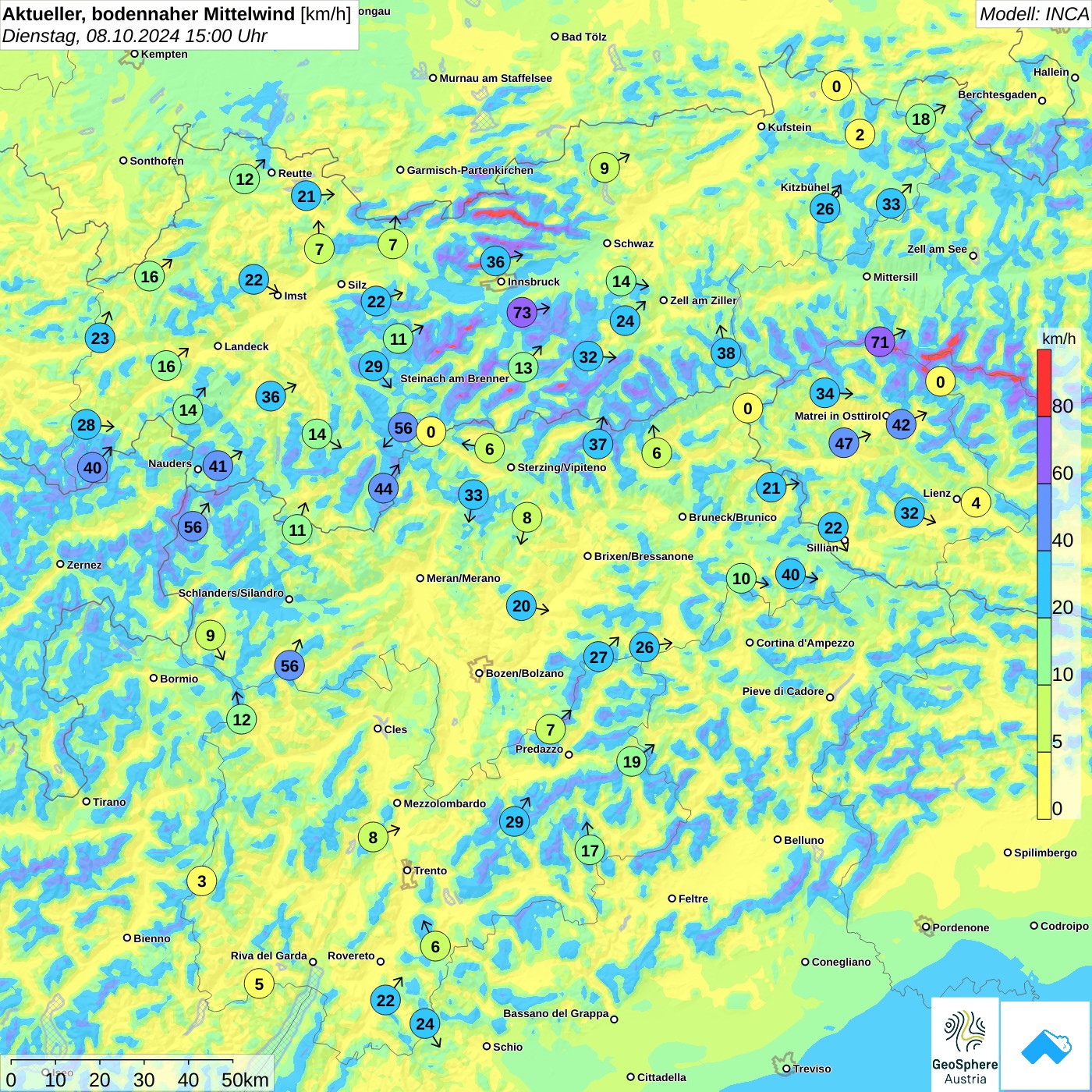The image size is (1092, 1092).
Task: Click the 41 km/h marker next to Nauders
Action: pyautogui.click(x=218, y=466)
